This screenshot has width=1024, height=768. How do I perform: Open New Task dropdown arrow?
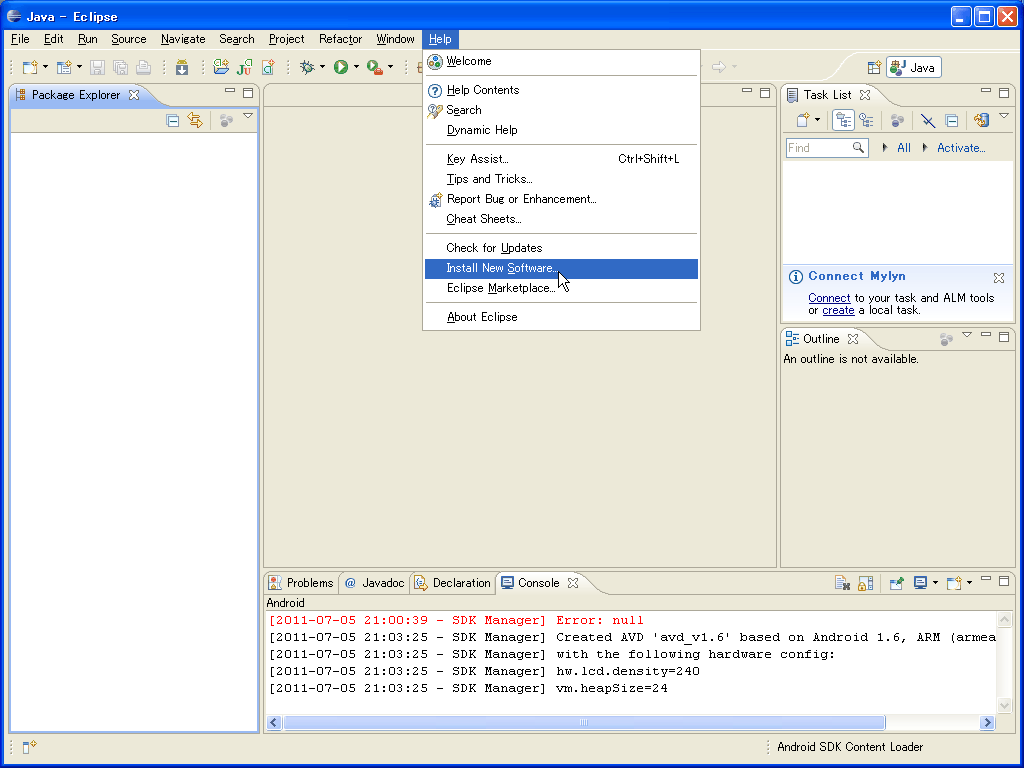click(x=817, y=120)
